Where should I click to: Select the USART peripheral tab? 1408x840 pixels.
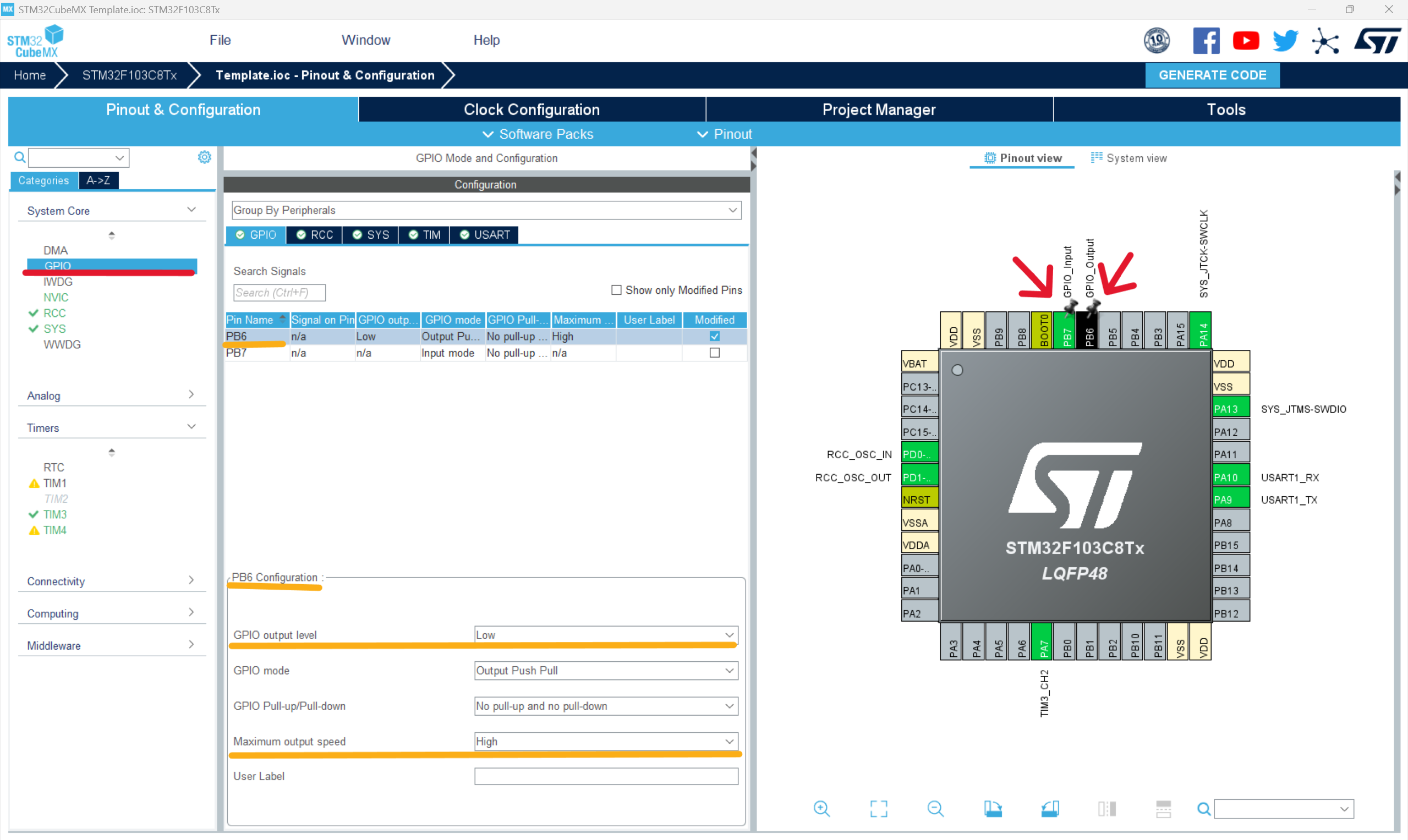click(x=485, y=234)
